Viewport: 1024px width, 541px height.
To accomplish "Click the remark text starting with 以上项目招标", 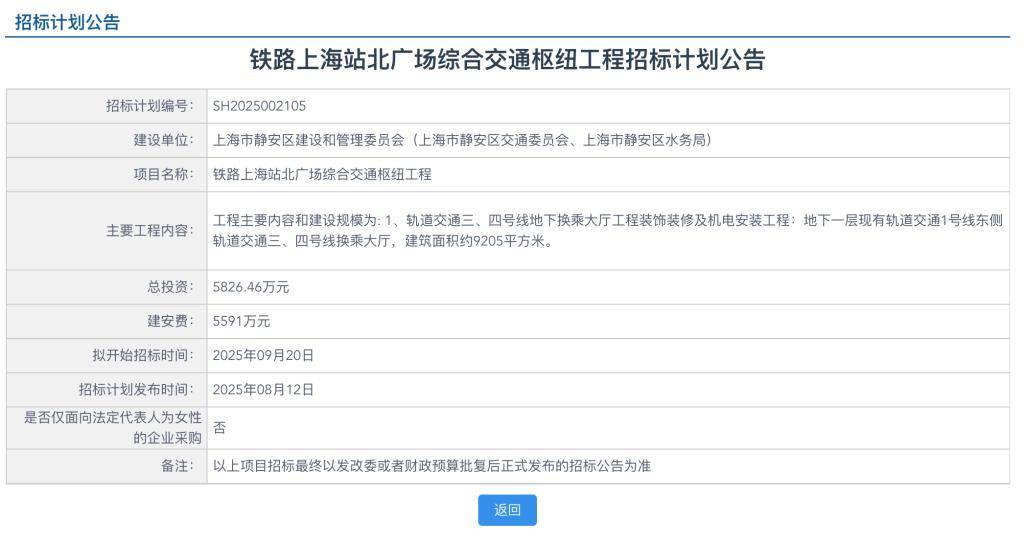I will tap(431, 466).
